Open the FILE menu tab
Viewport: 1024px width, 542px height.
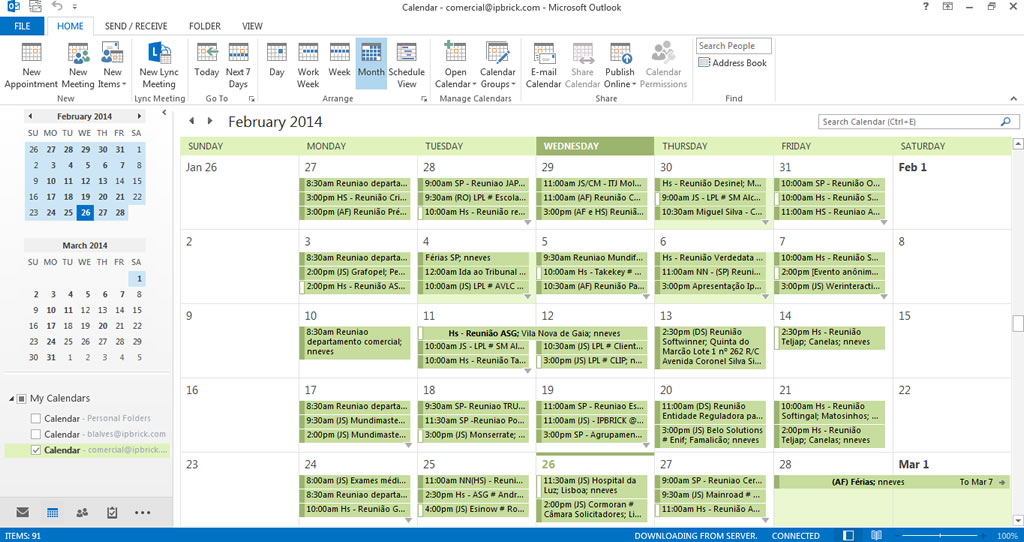coord(22,26)
